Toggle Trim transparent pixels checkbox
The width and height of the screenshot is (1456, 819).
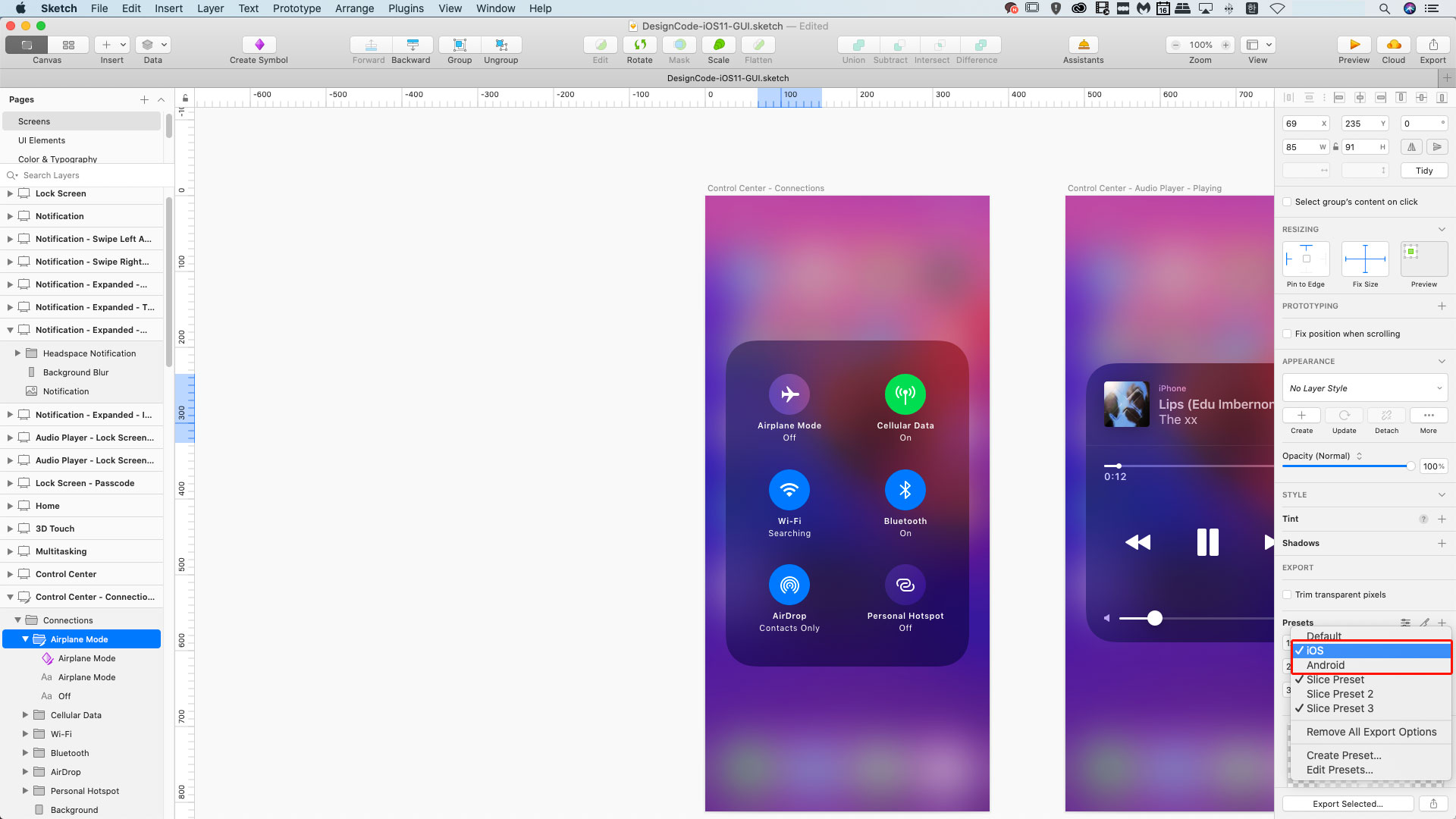[x=1287, y=595]
